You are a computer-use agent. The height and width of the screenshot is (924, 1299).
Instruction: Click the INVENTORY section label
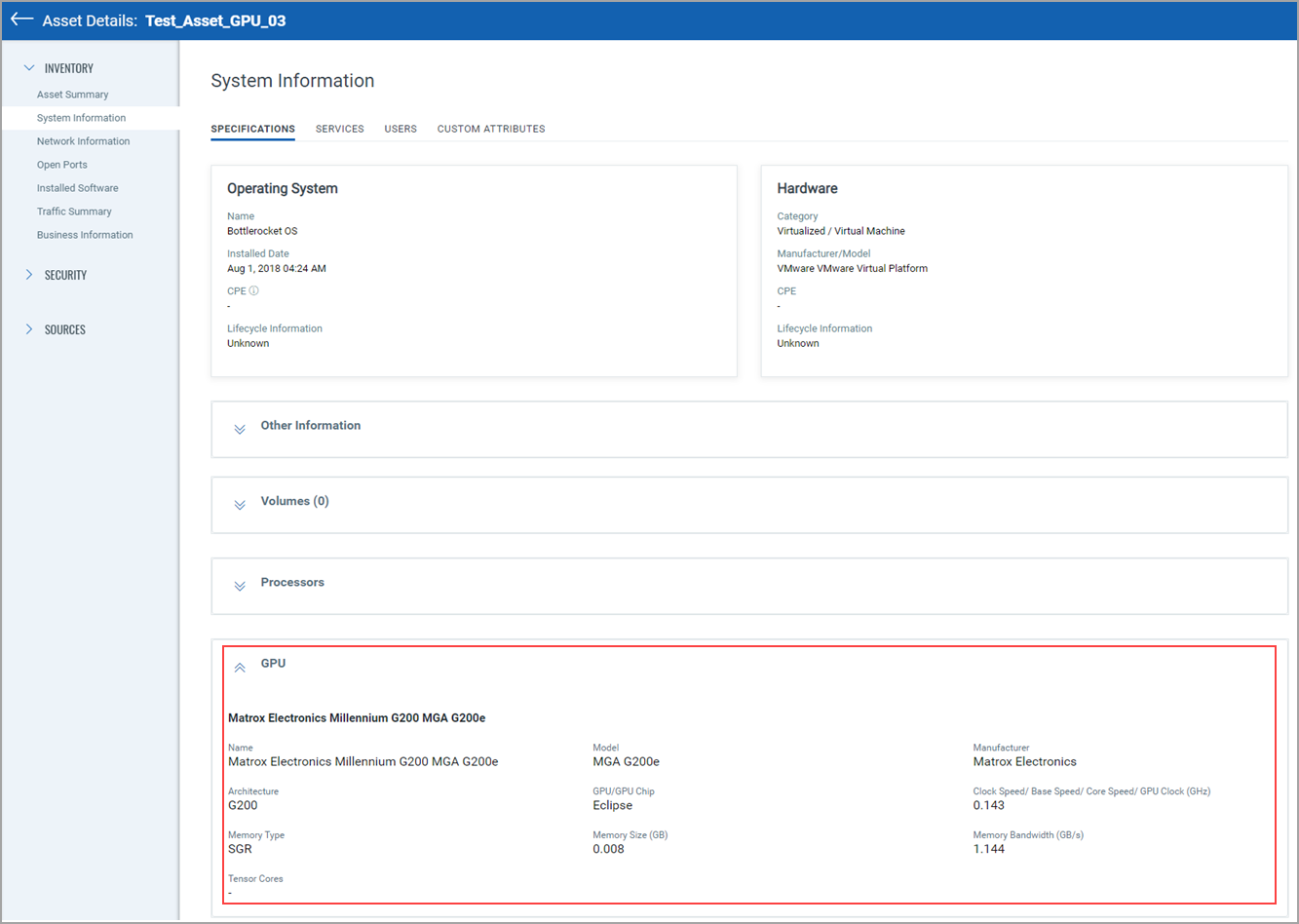pyautogui.click(x=69, y=68)
